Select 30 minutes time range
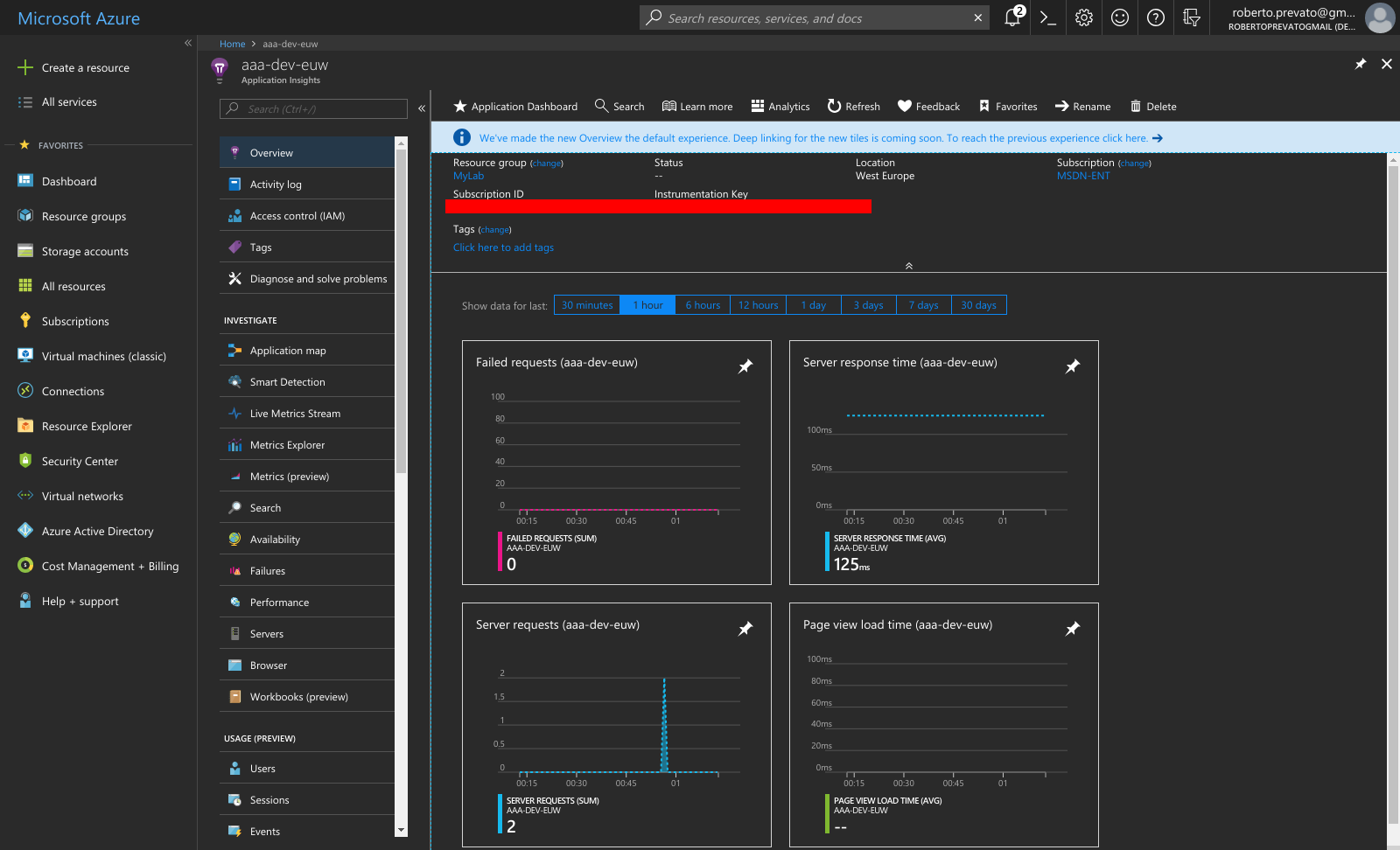 click(x=587, y=305)
